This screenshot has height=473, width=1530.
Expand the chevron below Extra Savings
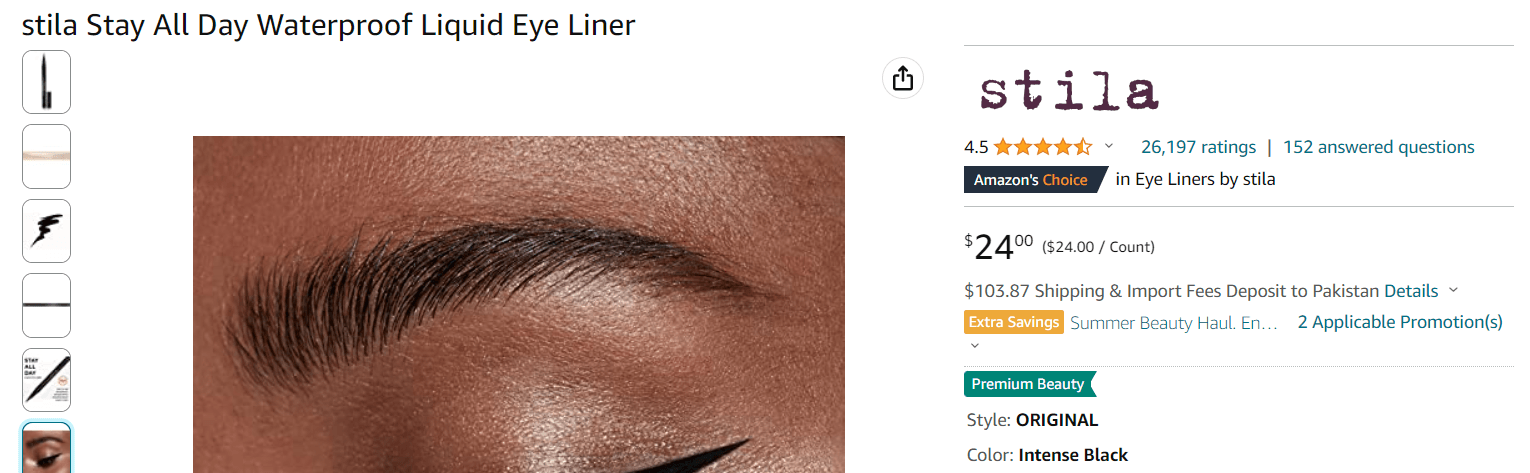(x=975, y=346)
